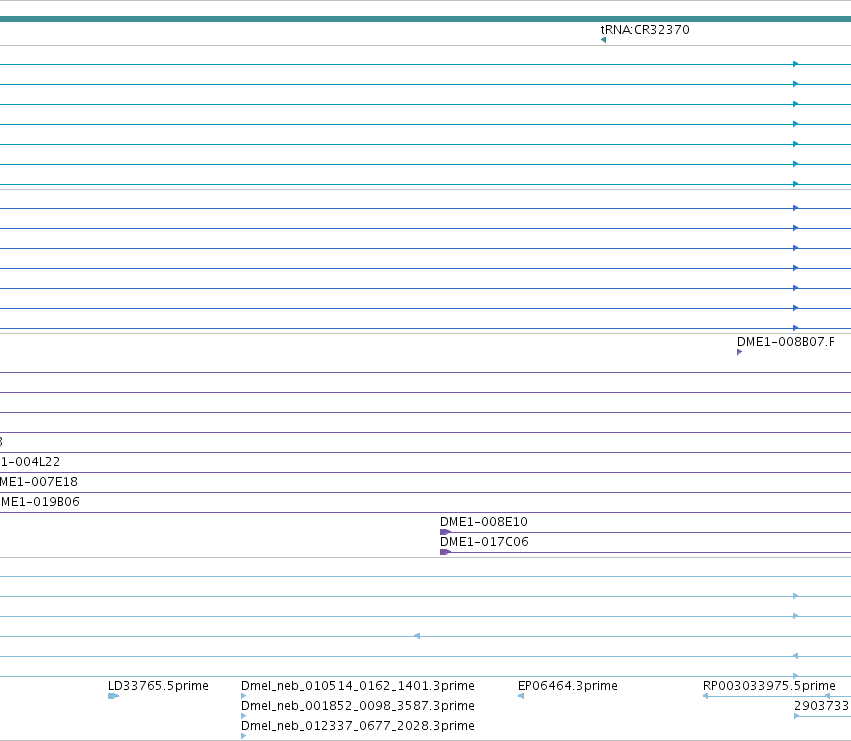Click the tRNA:CR32370 feature label

click(645, 29)
